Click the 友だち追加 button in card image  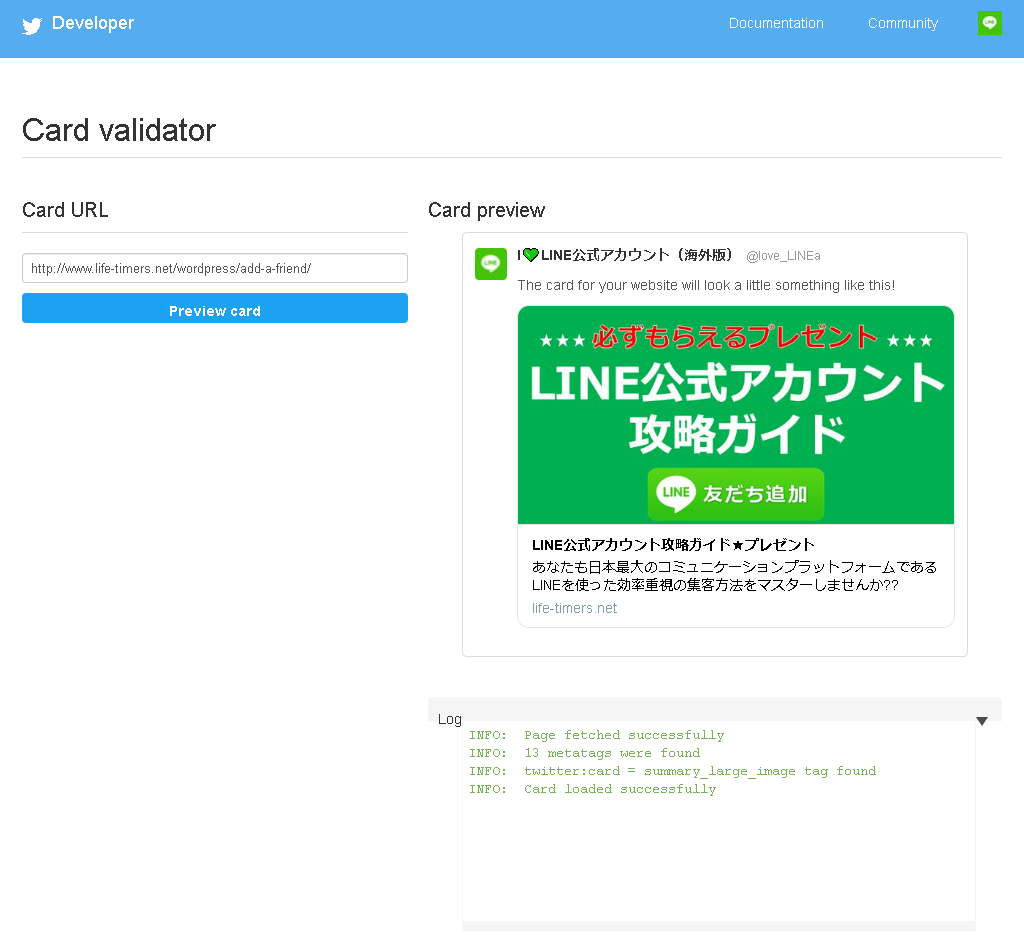tap(735, 494)
